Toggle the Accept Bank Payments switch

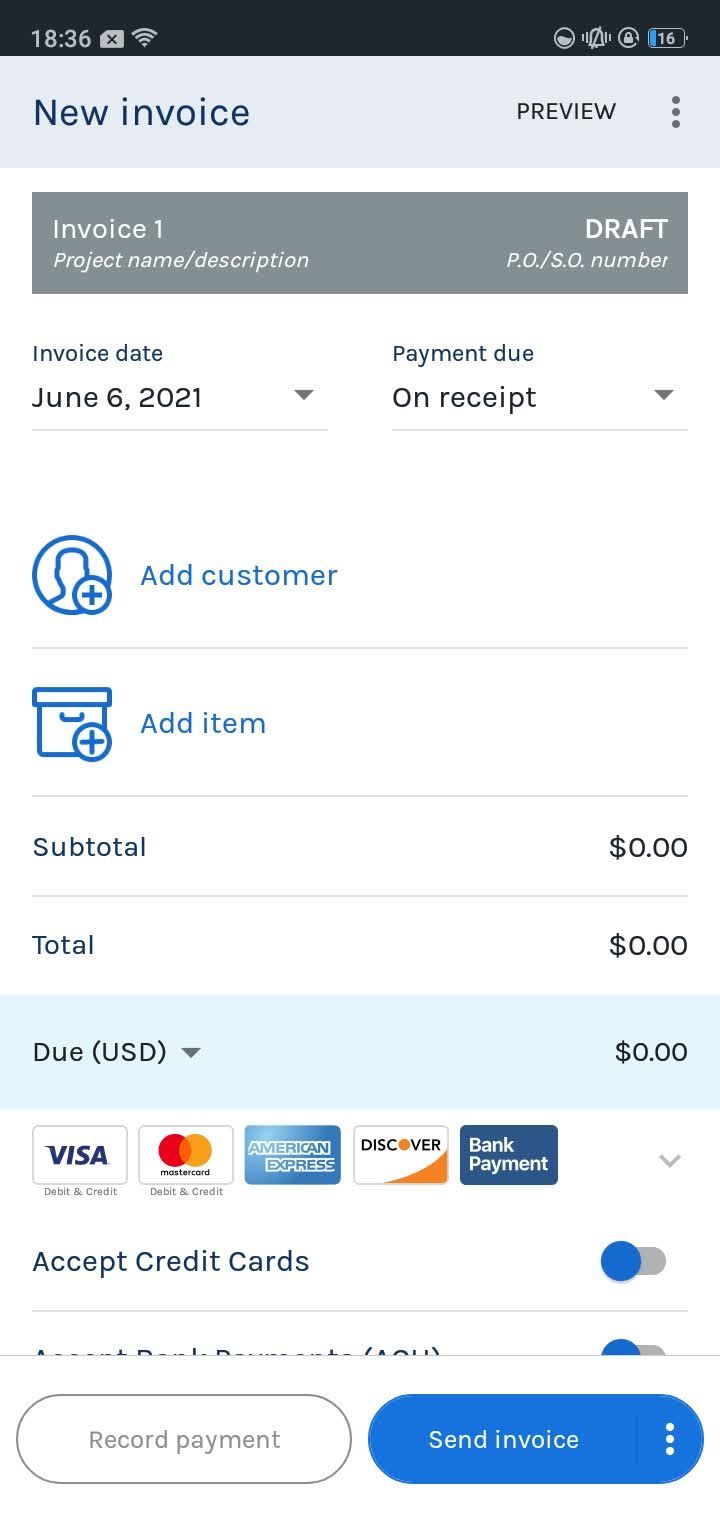(633, 1349)
